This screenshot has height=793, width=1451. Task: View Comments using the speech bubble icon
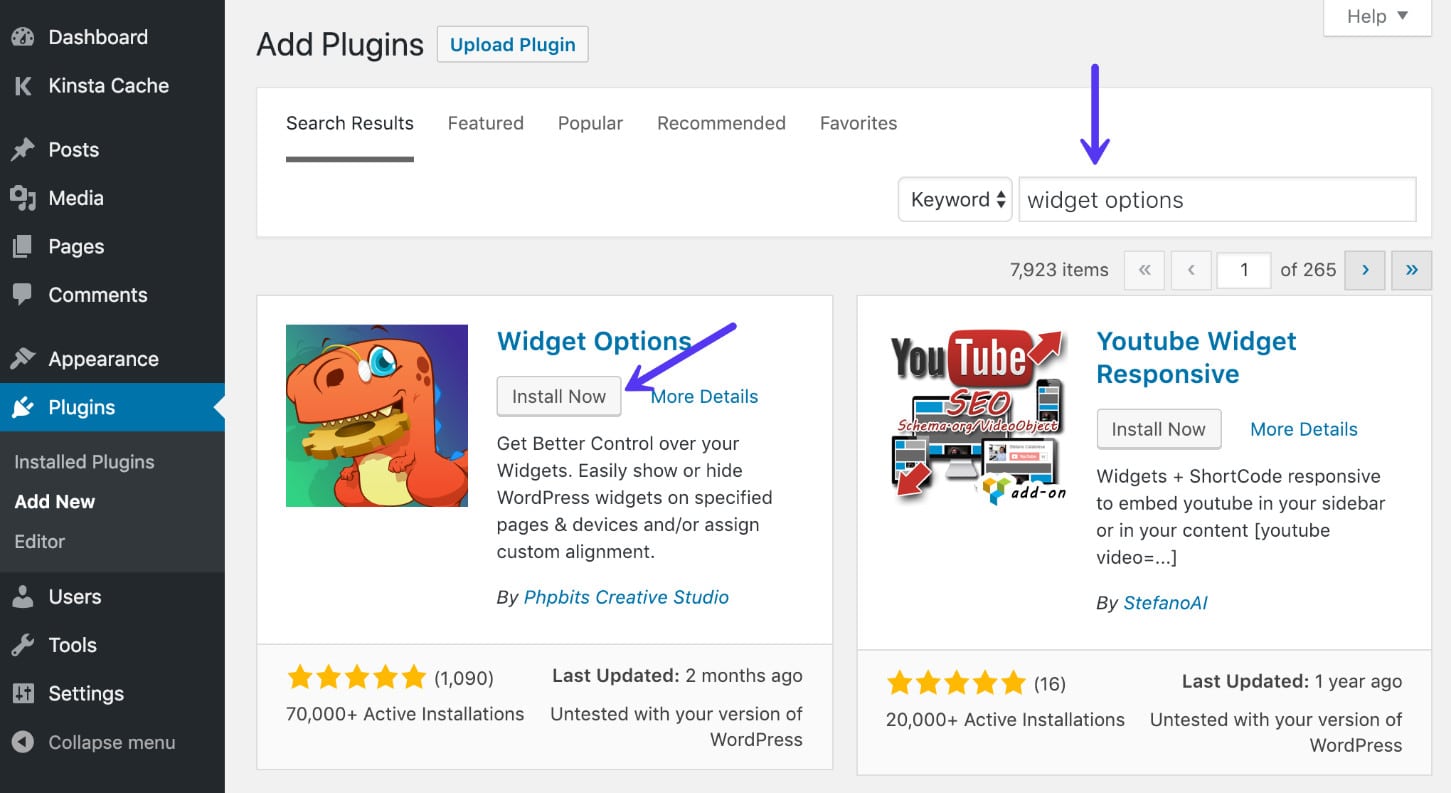point(22,294)
